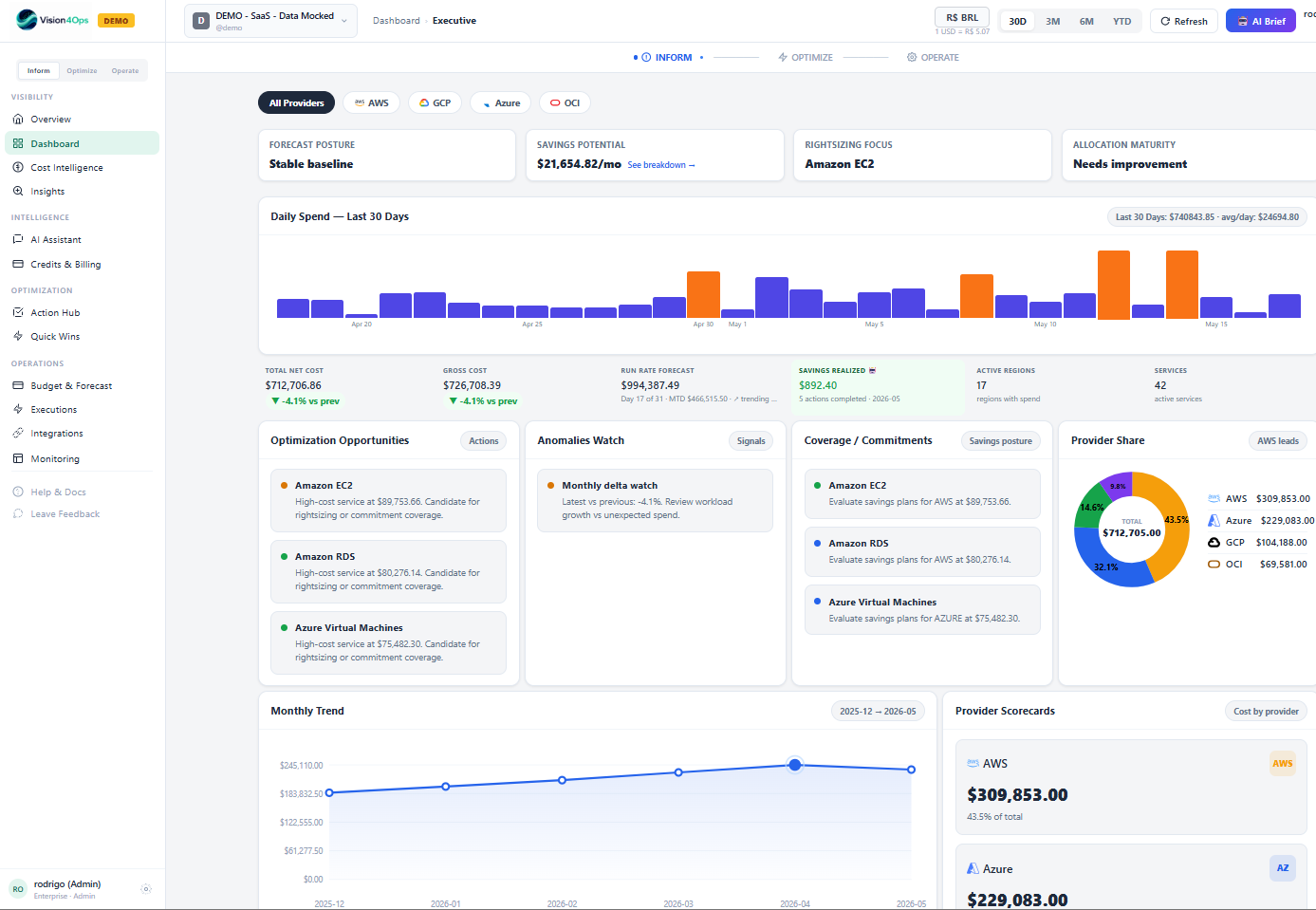
Task: Click the AWS leads button
Action: tap(1278, 441)
